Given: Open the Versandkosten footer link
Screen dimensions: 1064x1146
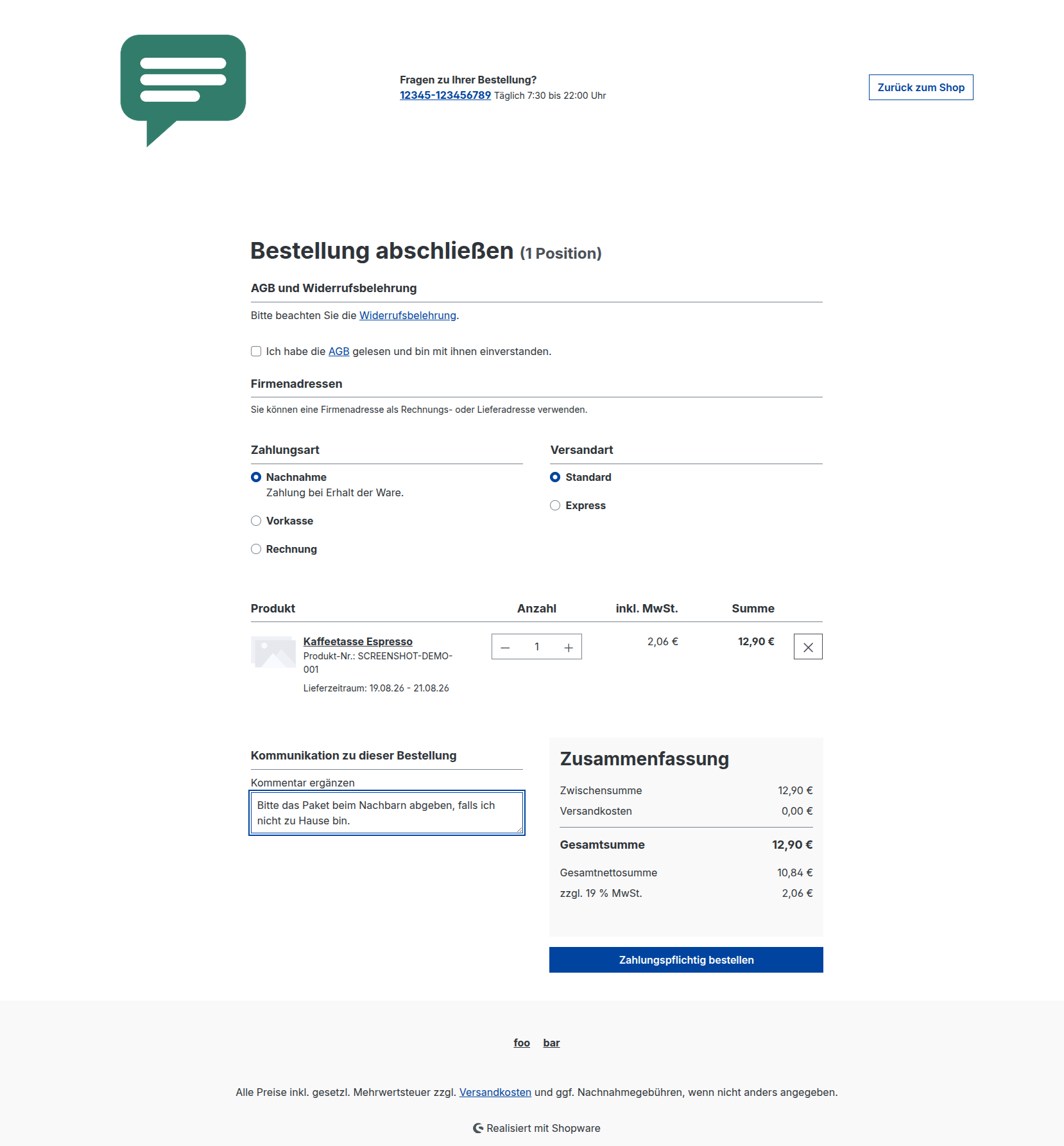Looking at the screenshot, I should pyautogui.click(x=495, y=1092).
